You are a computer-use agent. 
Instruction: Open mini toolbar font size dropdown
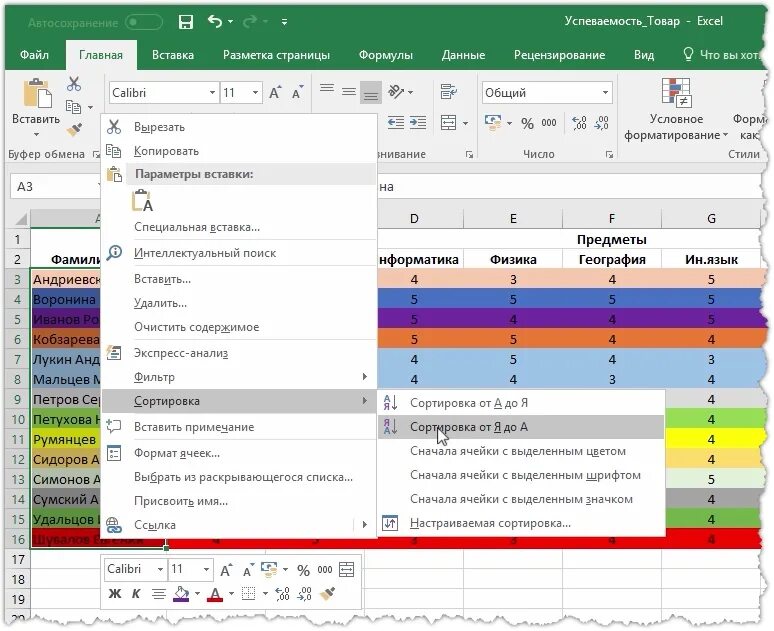[206, 569]
